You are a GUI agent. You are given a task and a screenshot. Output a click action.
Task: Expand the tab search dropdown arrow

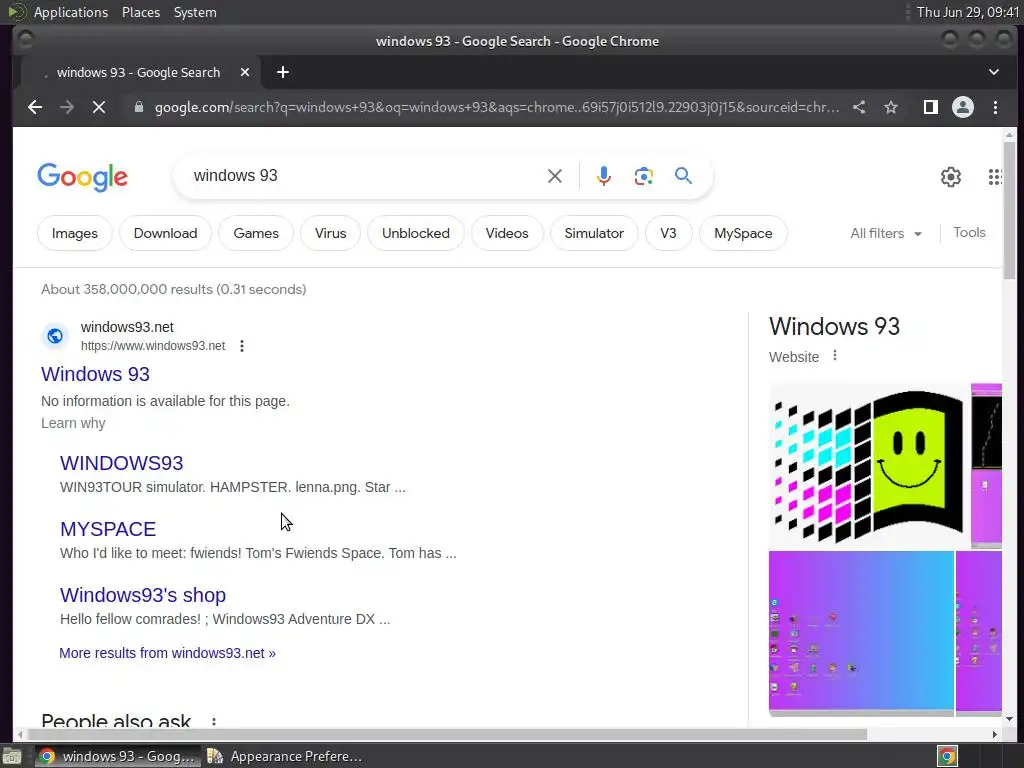coord(993,72)
